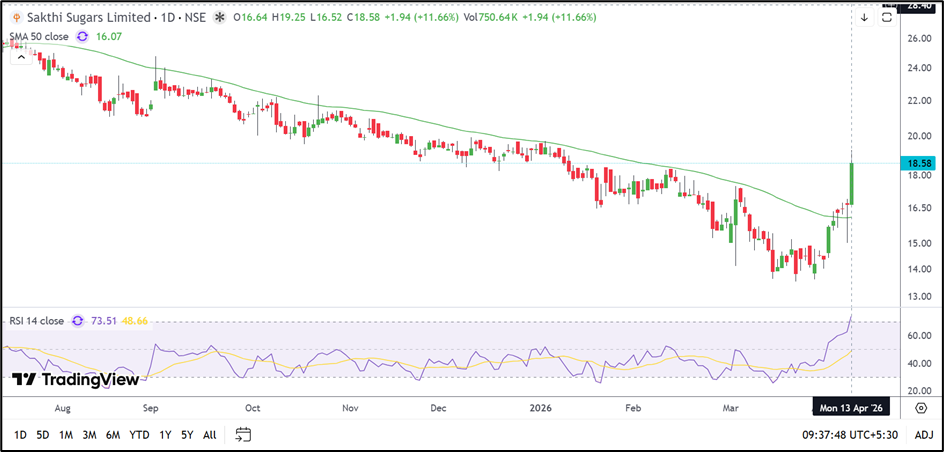Click the fullscreen frame icon at top right
This screenshot has width=944, height=452.
point(886,17)
